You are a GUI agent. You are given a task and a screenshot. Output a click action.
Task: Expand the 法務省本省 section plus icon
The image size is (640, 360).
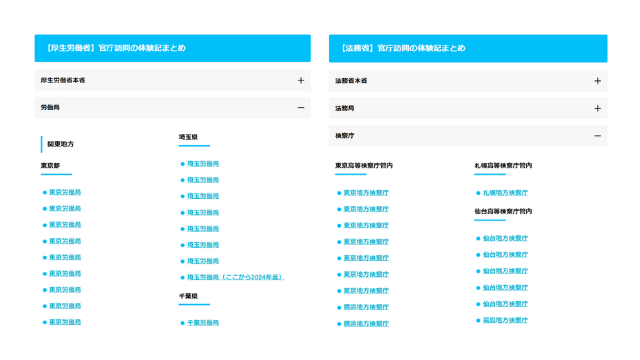coord(598,81)
